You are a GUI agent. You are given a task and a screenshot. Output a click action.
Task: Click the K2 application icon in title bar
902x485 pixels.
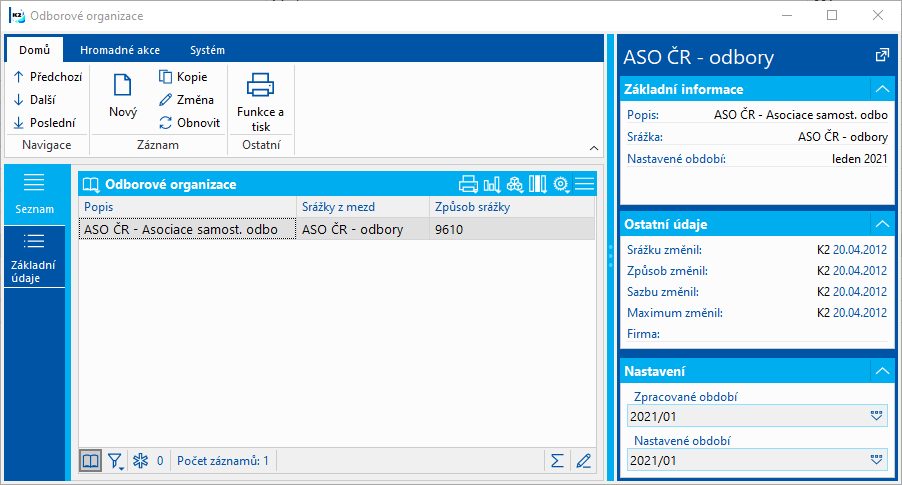(16, 16)
